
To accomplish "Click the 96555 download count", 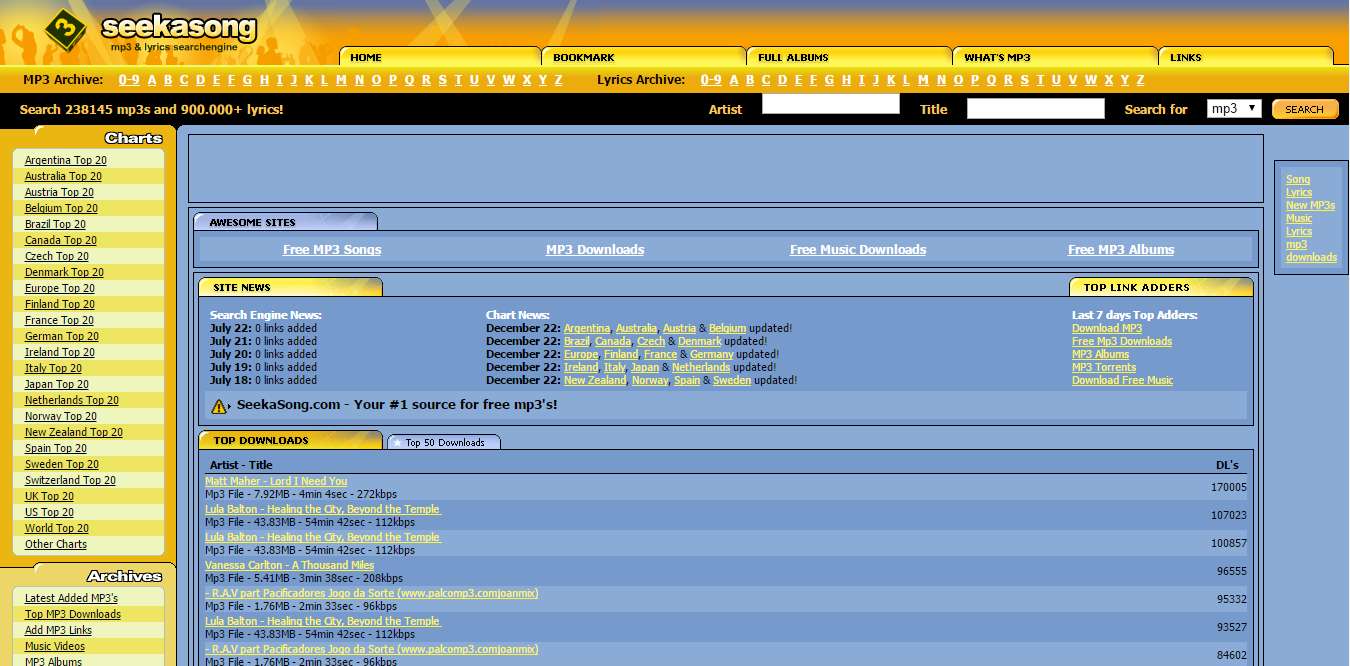I will (1232, 572).
